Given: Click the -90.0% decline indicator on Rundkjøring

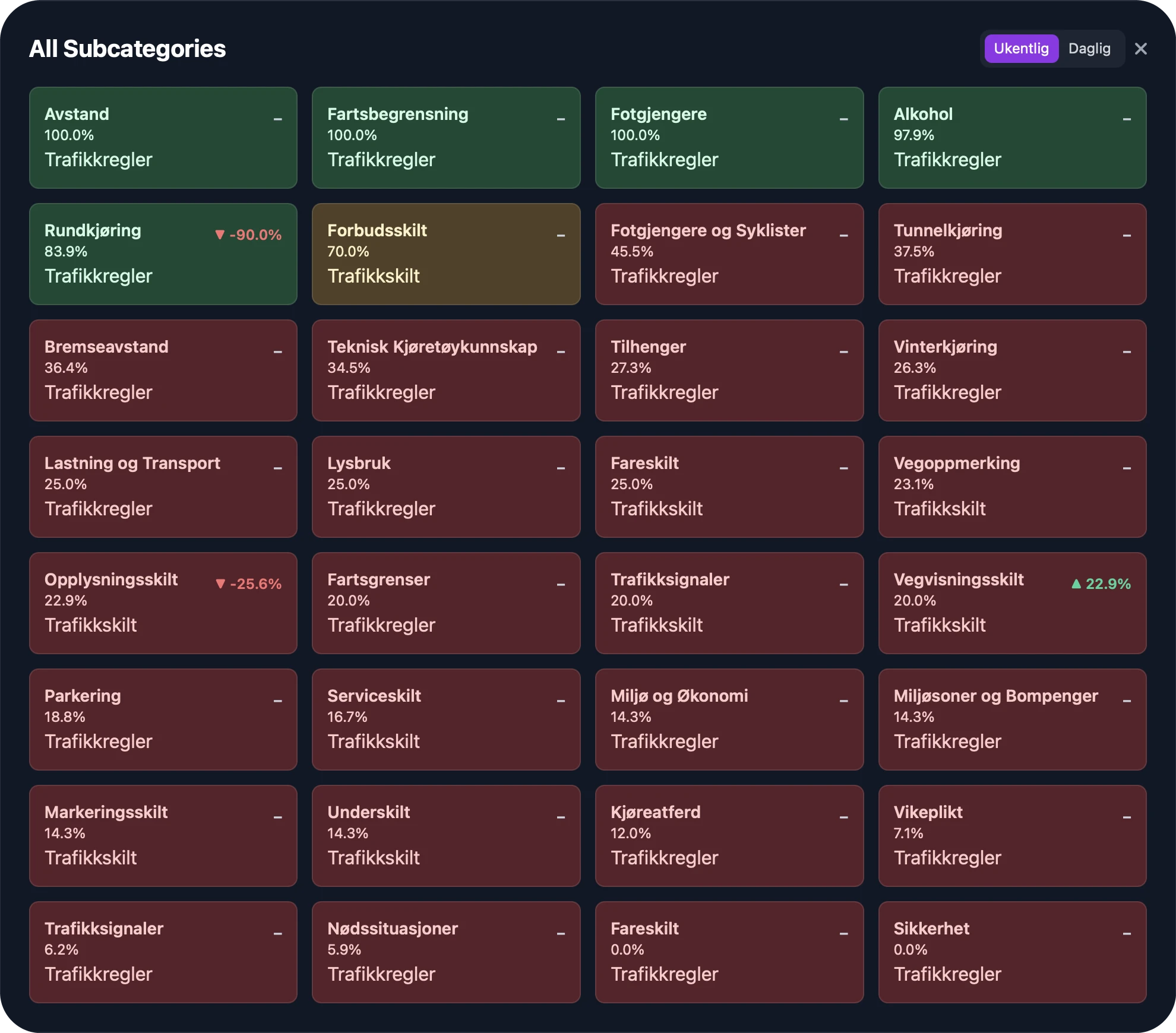Looking at the screenshot, I should (247, 235).
